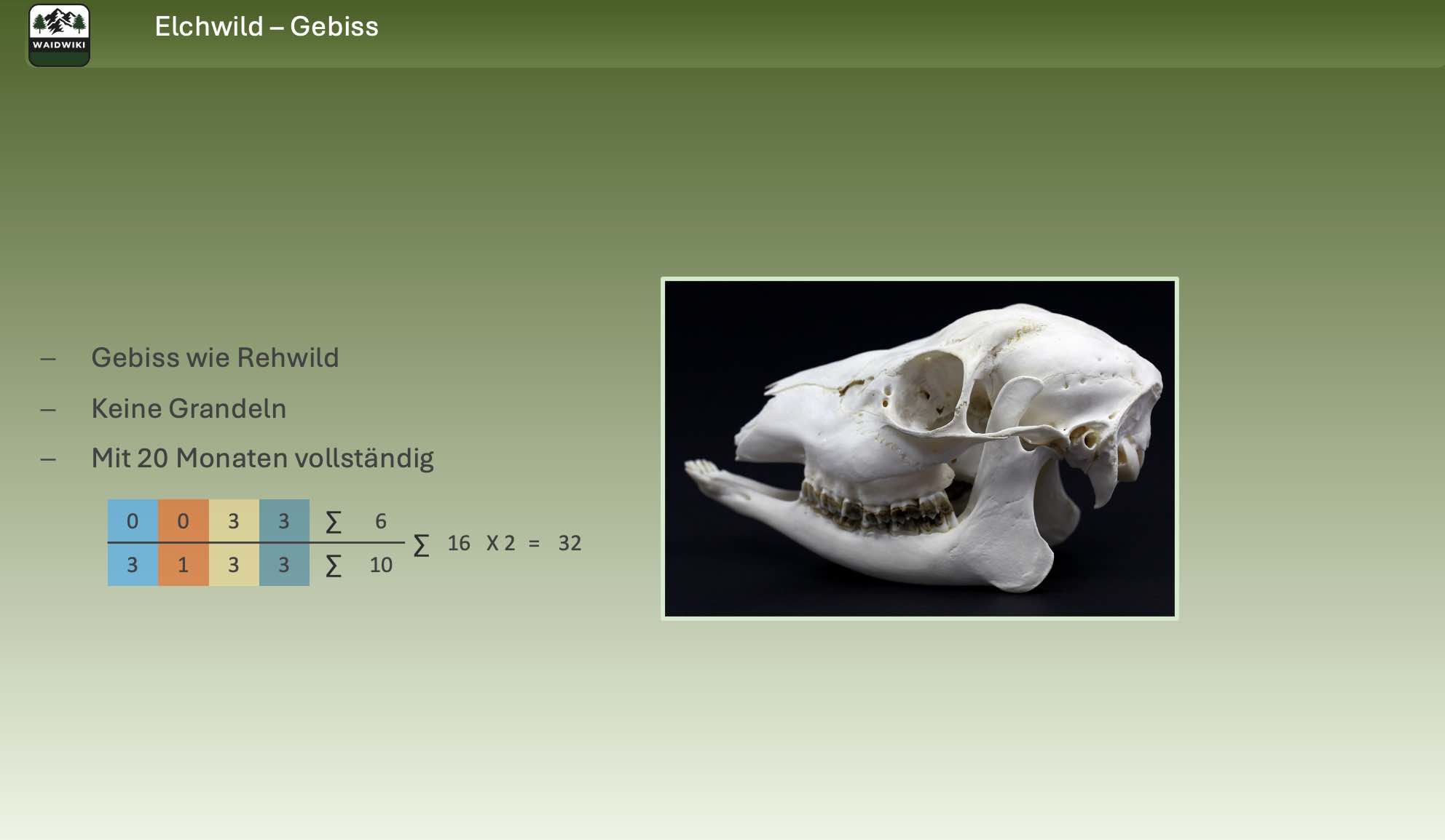
Task: Click the yellow lower cell with 3
Action: (234, 565)
